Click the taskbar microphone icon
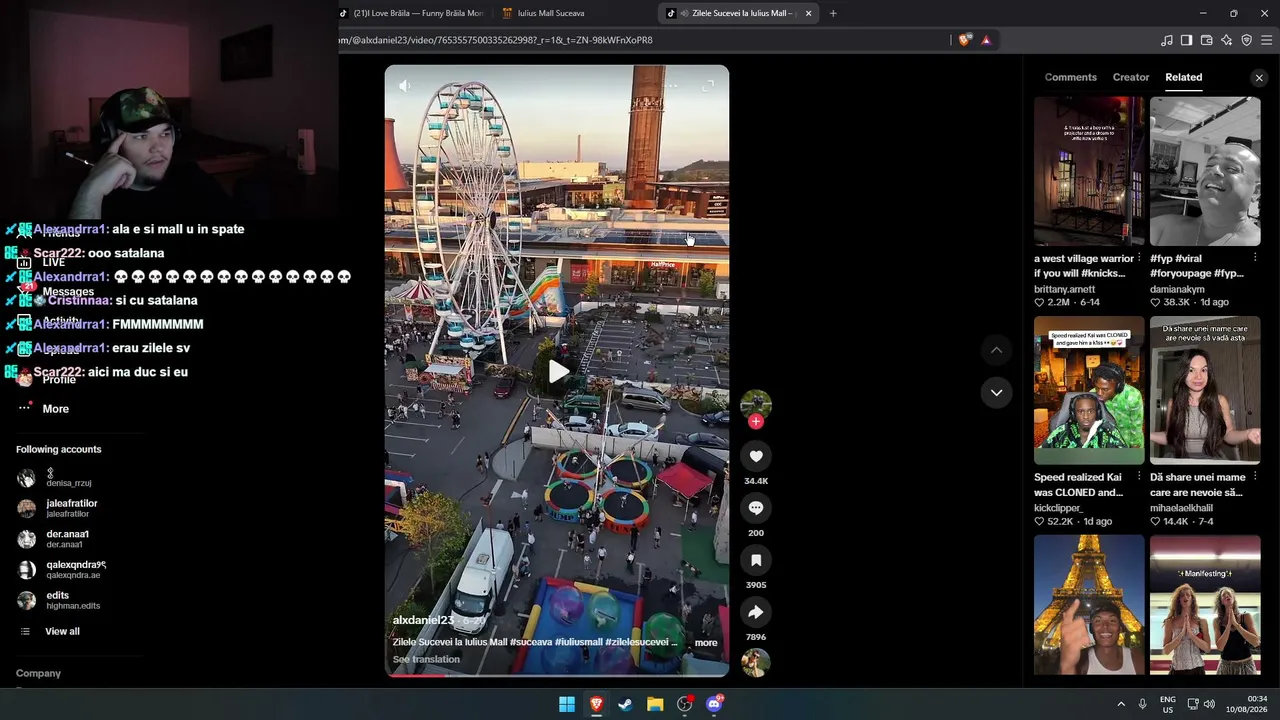The height and width of the screenshot is (720, 1280). 1142,704
